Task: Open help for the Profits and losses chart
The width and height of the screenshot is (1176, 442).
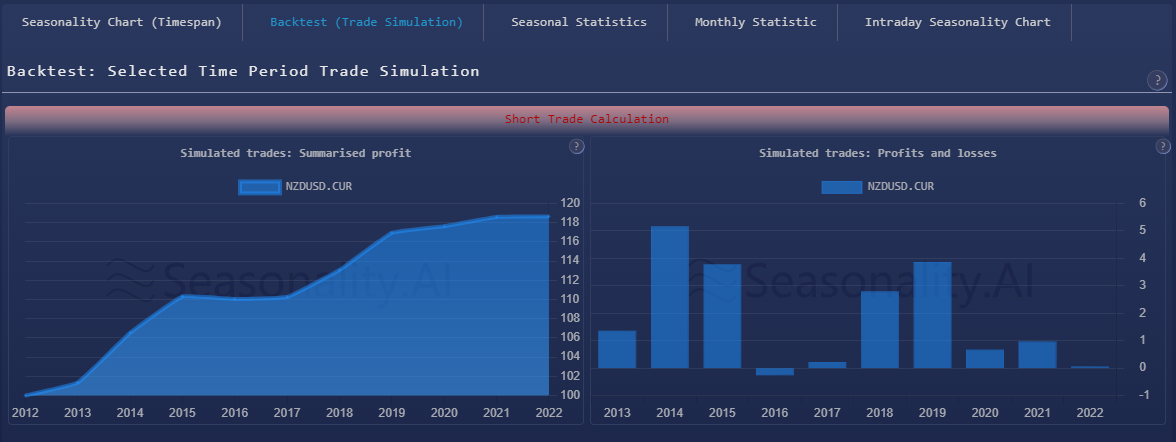Action: coord(1163,147)
